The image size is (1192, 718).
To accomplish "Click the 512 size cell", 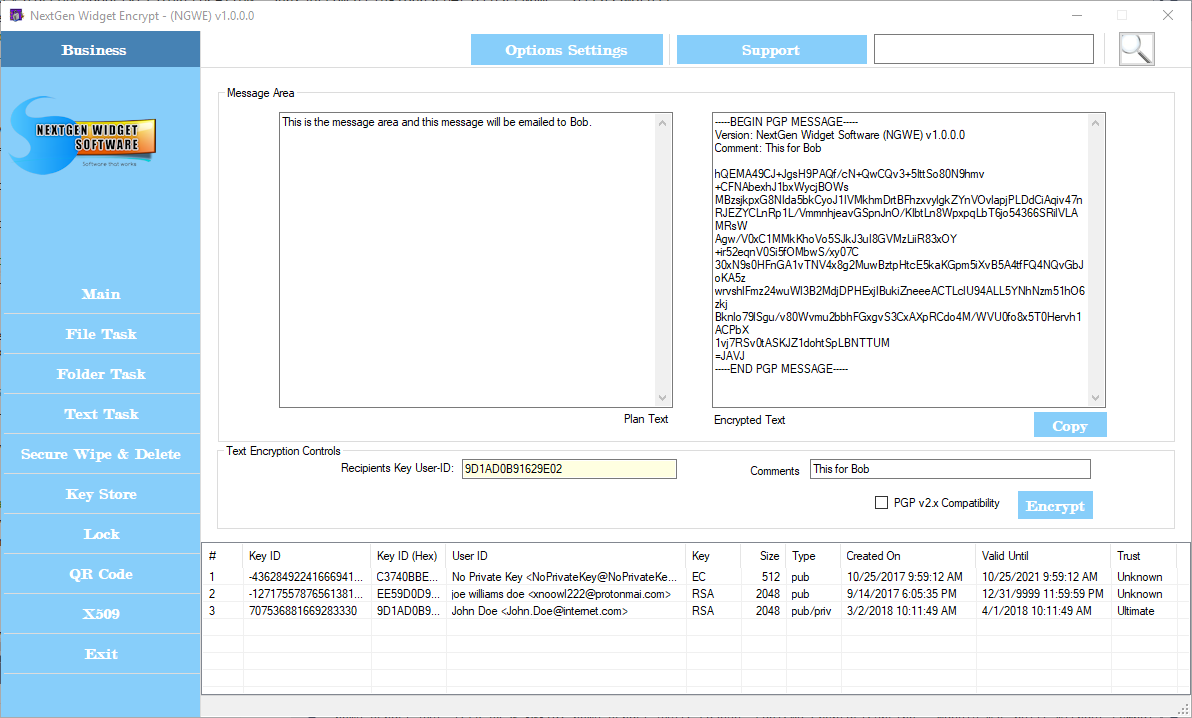I will point(771,577).
